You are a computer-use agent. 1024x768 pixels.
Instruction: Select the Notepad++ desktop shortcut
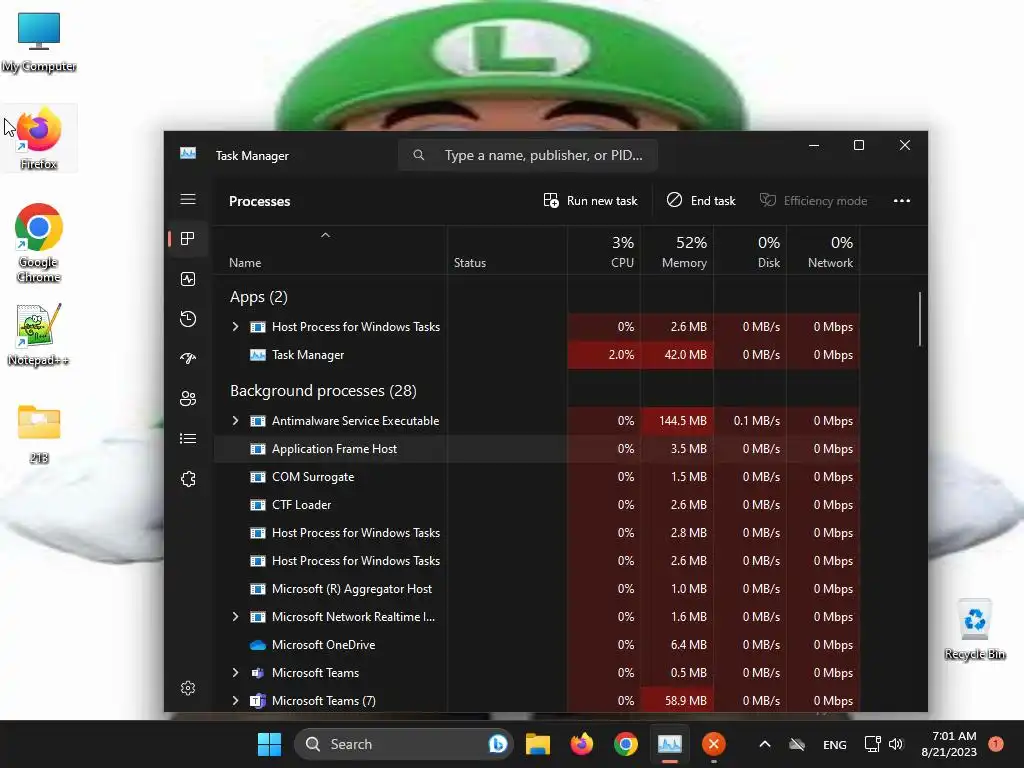coord(39,335)
